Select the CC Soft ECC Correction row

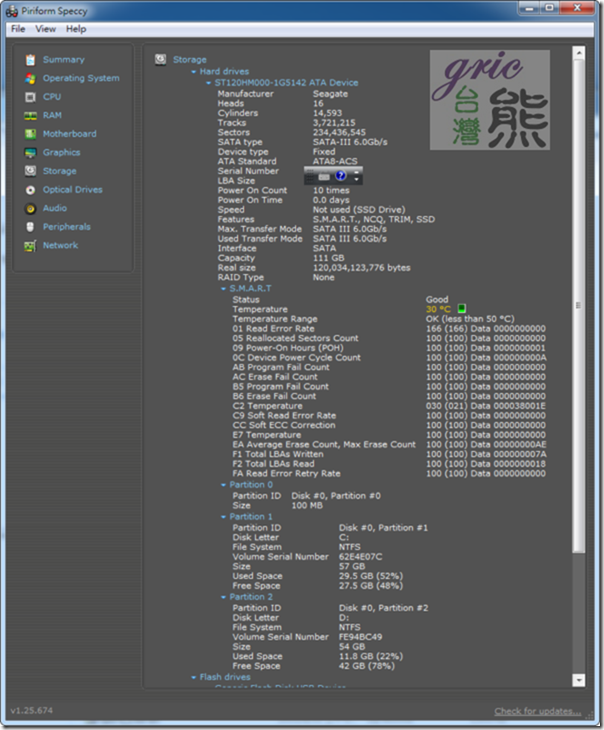389,425
